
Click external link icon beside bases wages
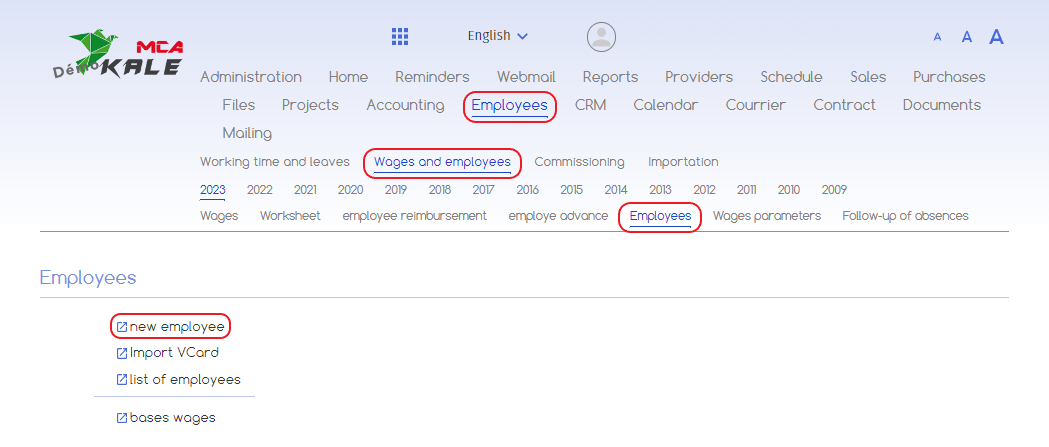(122, 418)
